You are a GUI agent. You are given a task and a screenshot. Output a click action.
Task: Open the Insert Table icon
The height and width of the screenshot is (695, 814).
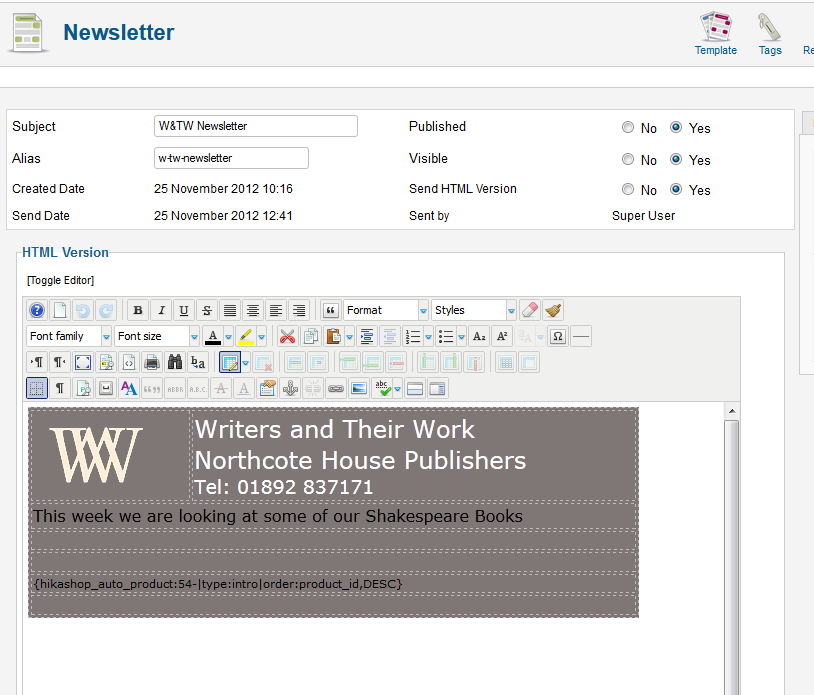pos(229,362)
